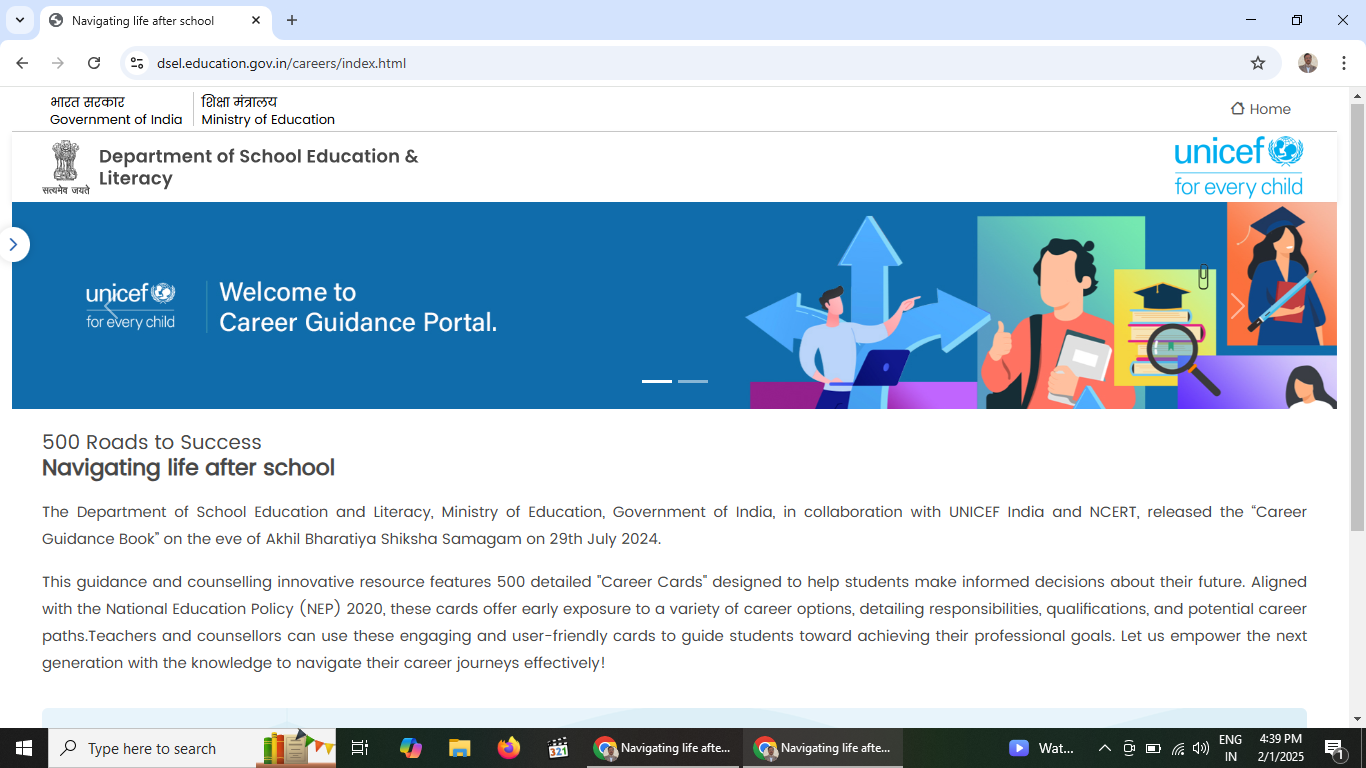Open the volume control icon
The width and height of the screenshot is (1366, 768).
coord(1201,748)
